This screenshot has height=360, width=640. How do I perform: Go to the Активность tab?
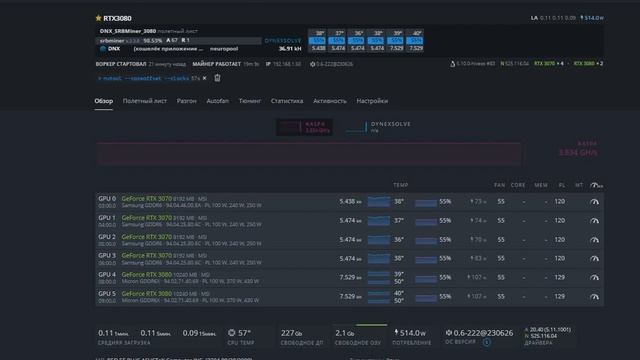pos(330,101)
